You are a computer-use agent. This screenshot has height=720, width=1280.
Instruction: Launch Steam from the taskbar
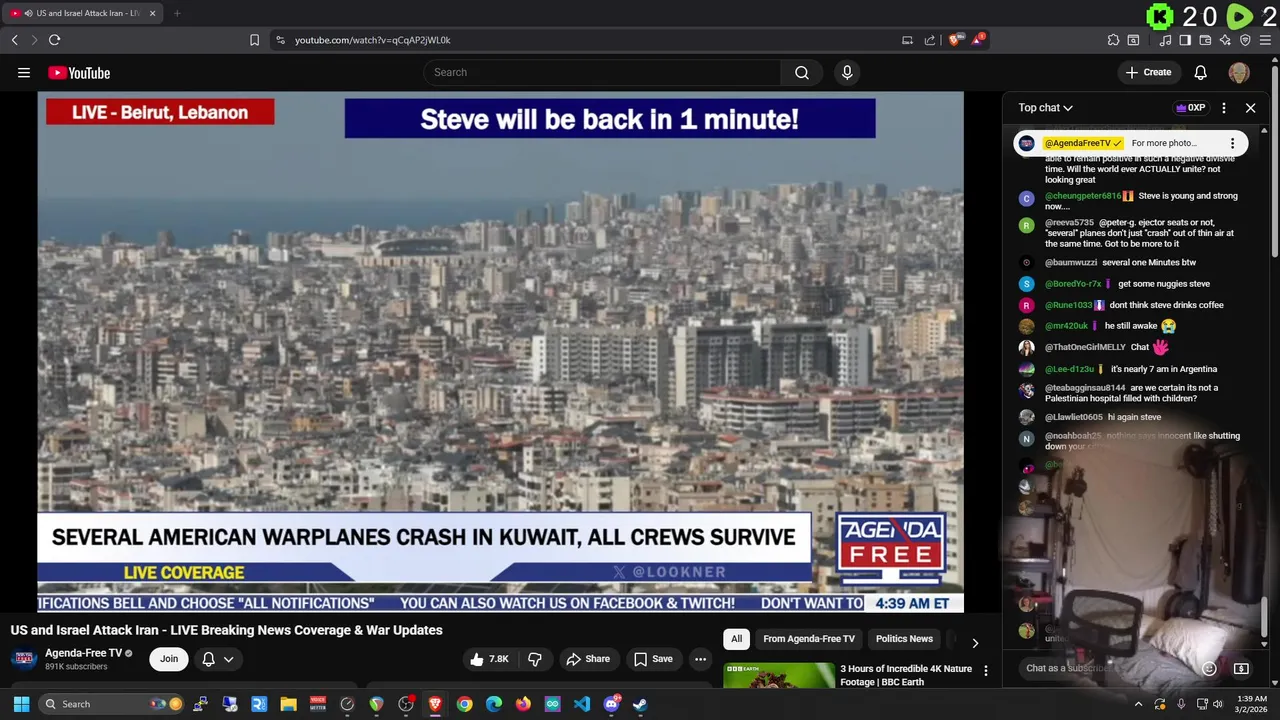tap(640, 704)
